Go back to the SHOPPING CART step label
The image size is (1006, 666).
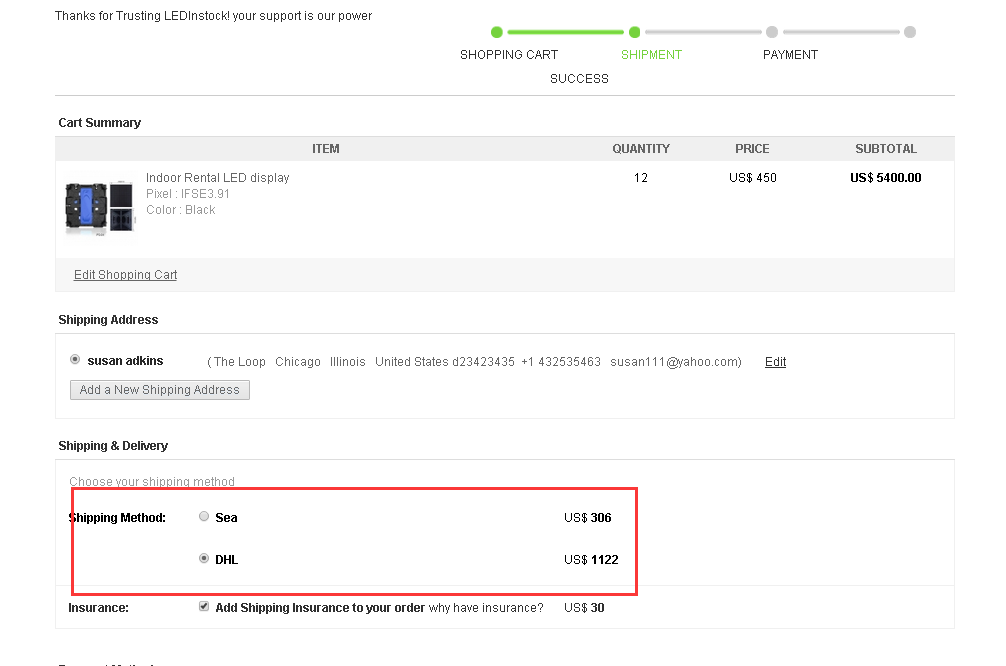pyautogui.click(x=508, y=55)
